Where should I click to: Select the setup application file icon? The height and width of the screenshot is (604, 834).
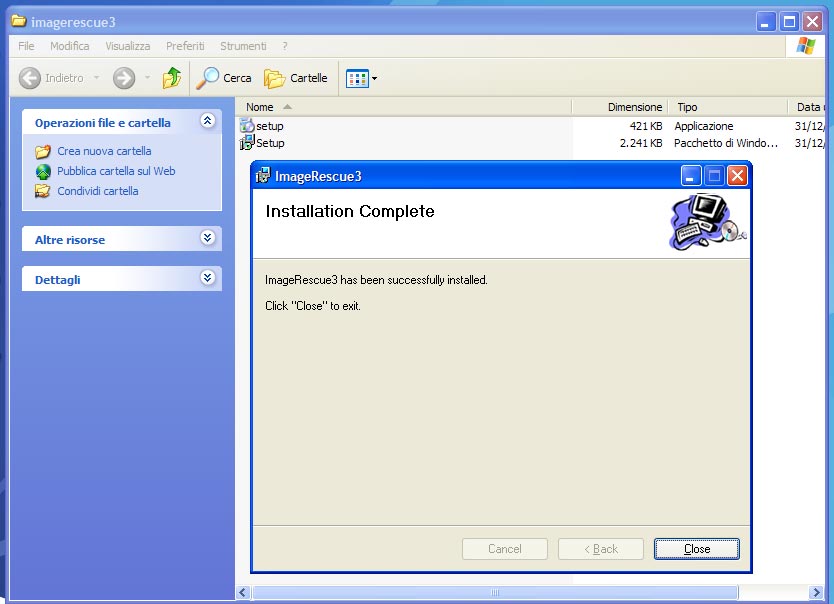pyautogui.click(x=247, y=126)
